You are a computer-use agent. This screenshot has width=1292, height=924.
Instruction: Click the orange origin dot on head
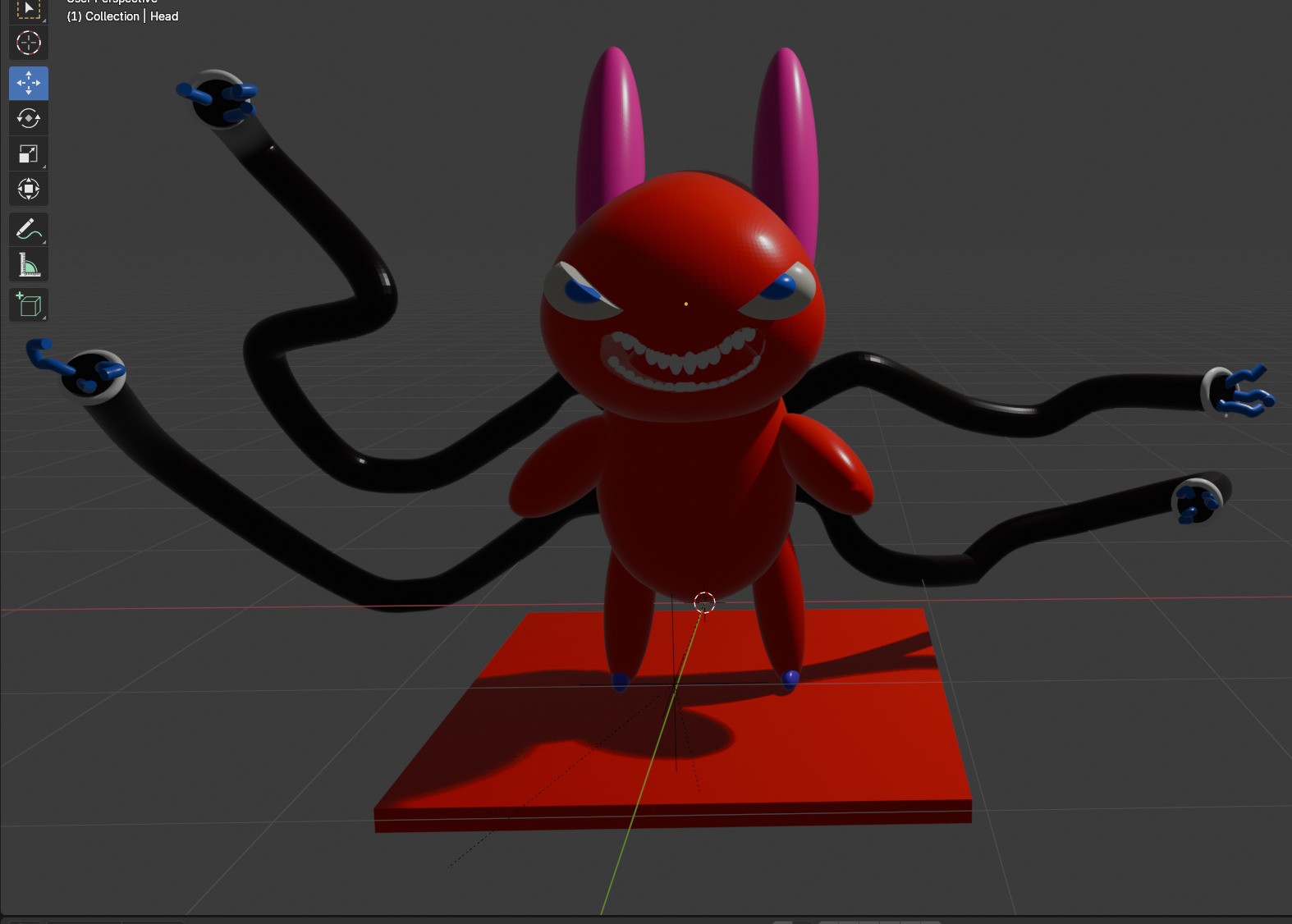point(686,304)
